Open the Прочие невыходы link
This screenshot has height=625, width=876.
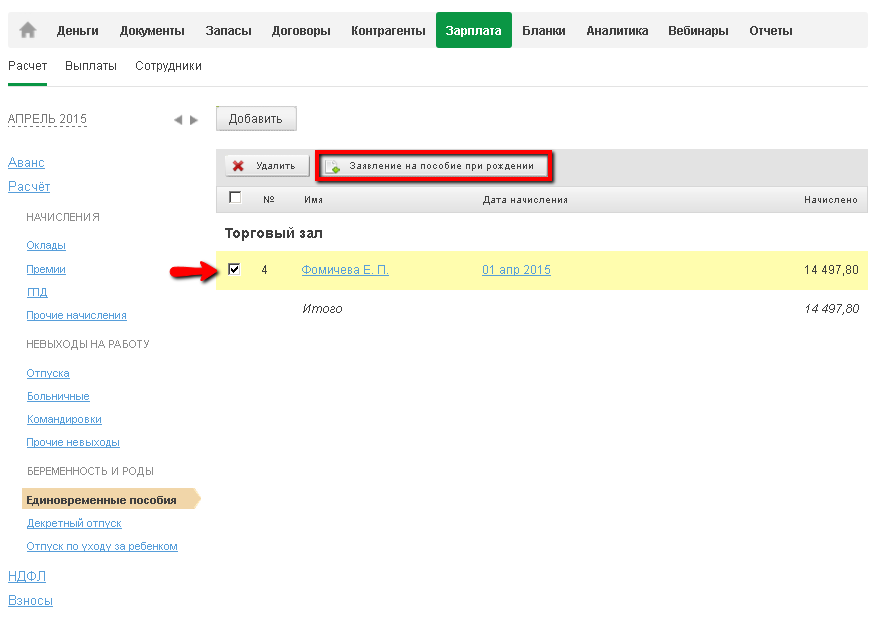(73, 442)
